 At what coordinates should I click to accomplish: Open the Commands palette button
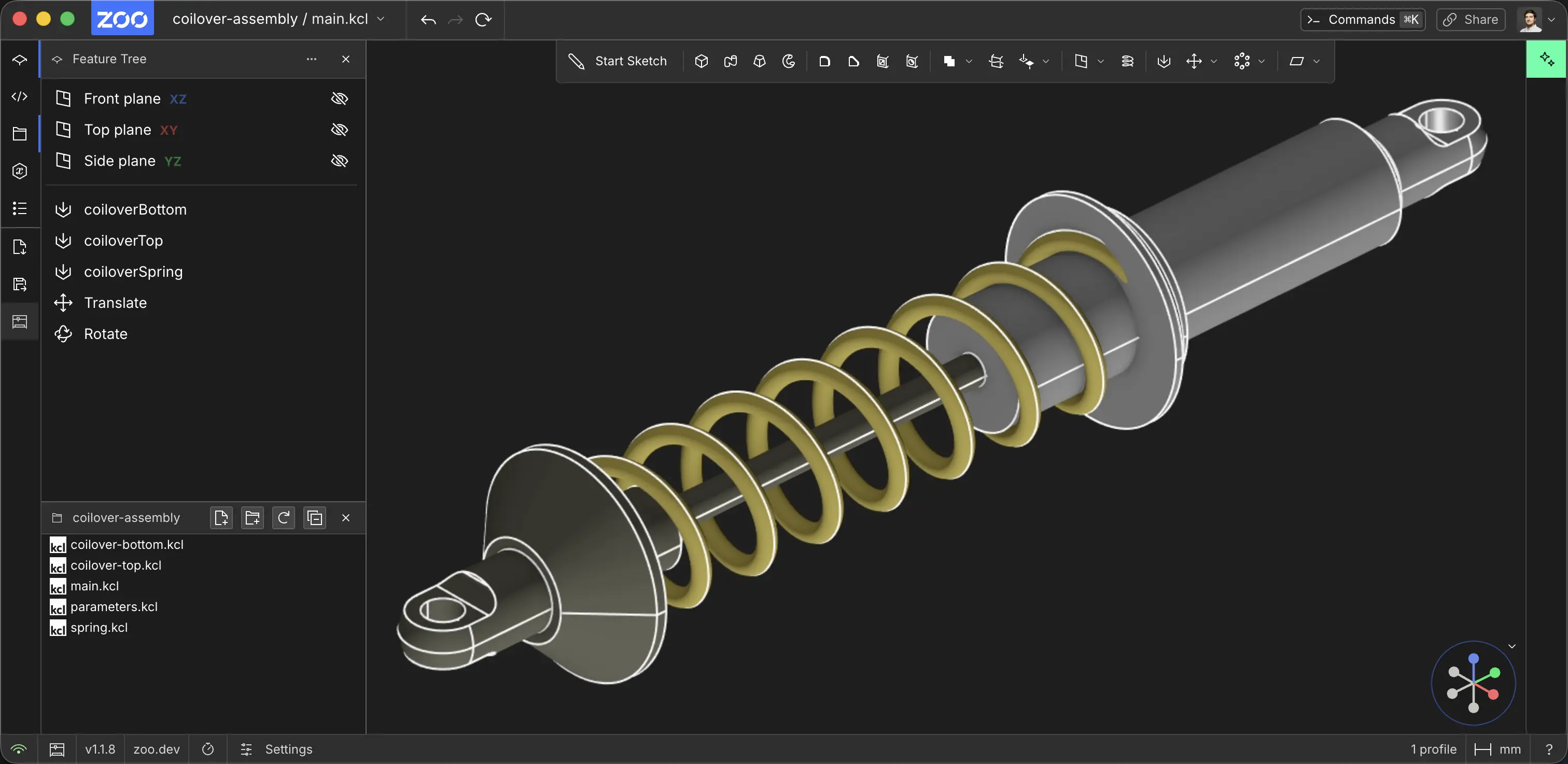1362,20
